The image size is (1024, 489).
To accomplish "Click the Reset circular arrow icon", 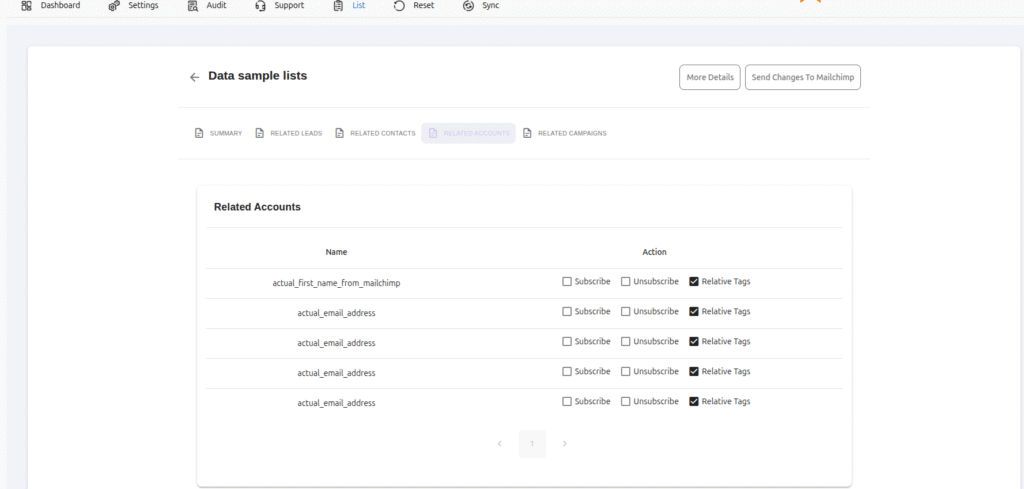I will click(x=400, y=6).
